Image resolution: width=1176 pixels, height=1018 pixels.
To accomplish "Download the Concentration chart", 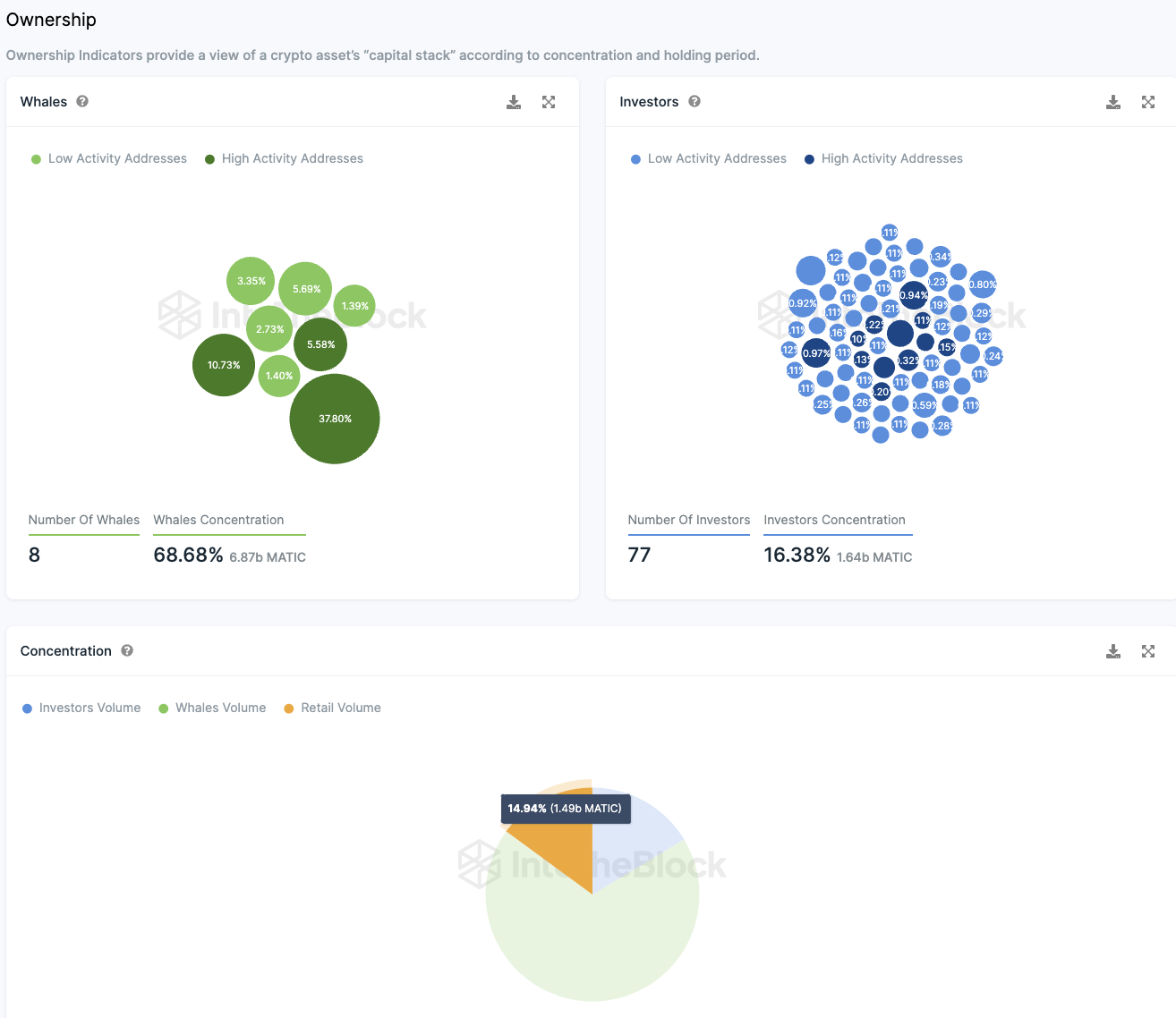I will coord(1113,651).
